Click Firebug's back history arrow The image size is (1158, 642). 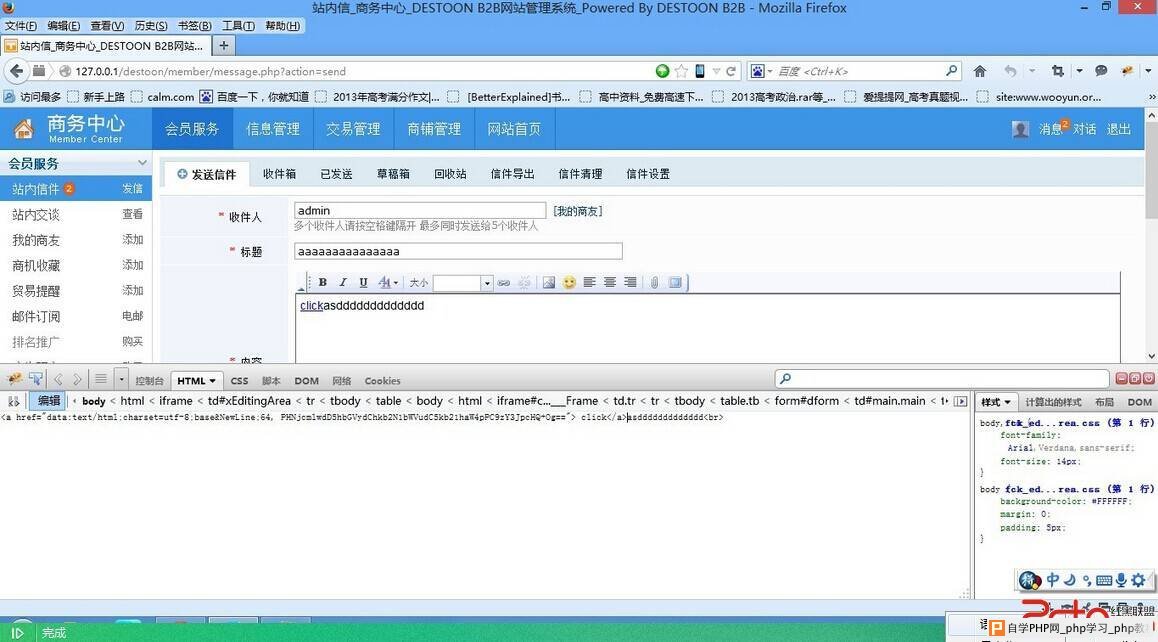[58, 380]
